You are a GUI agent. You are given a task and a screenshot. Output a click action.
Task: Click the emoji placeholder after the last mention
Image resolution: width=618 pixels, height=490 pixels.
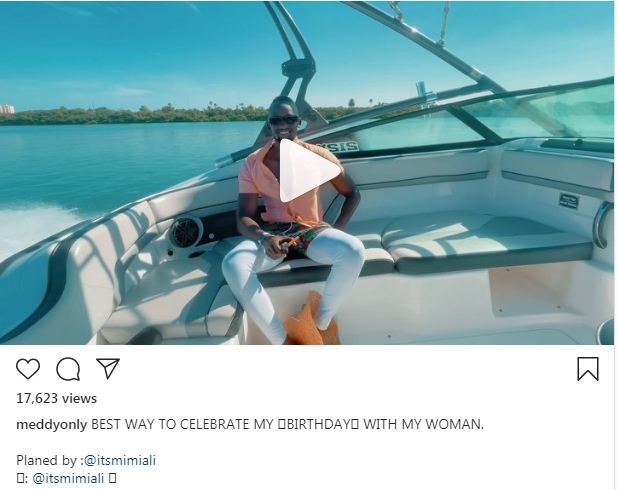[113, 478]
